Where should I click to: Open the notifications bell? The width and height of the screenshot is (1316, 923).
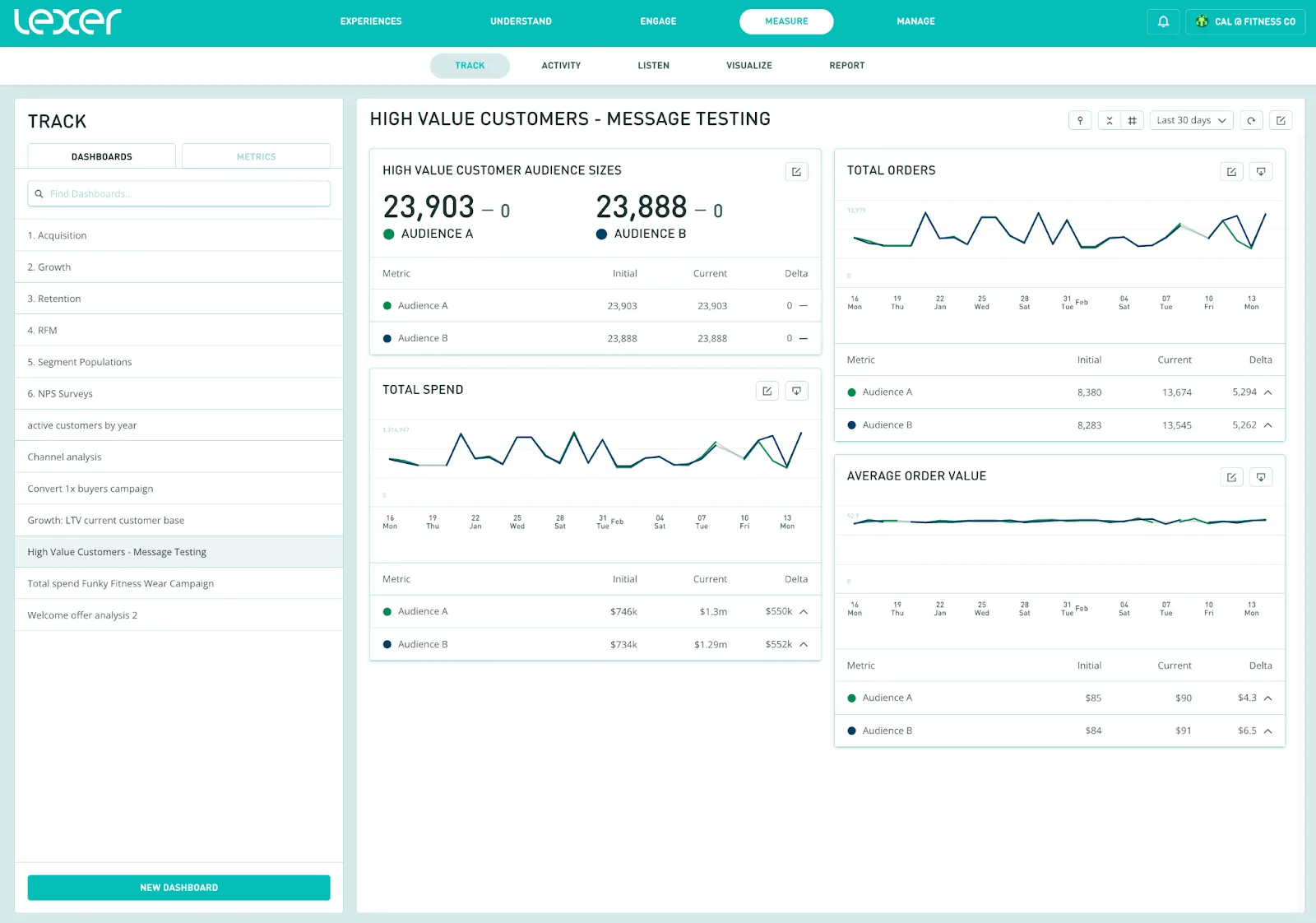[x=1163, y=21]
